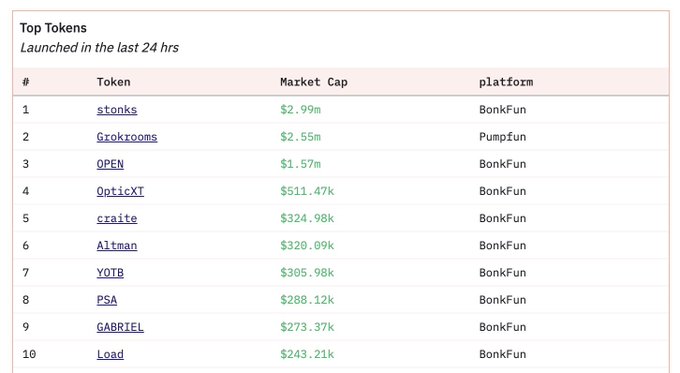Open the craite token link
680x373 pixels.
click(117, 218)
